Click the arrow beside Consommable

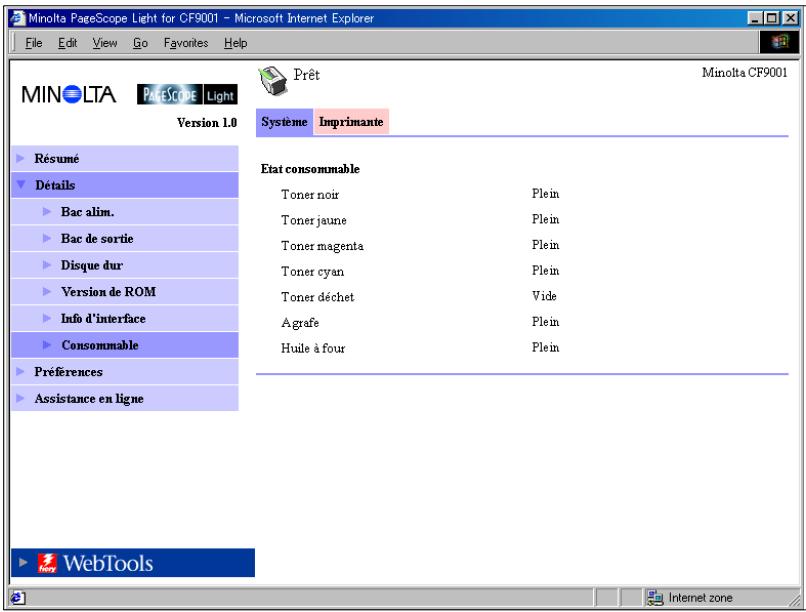point(47,345)
